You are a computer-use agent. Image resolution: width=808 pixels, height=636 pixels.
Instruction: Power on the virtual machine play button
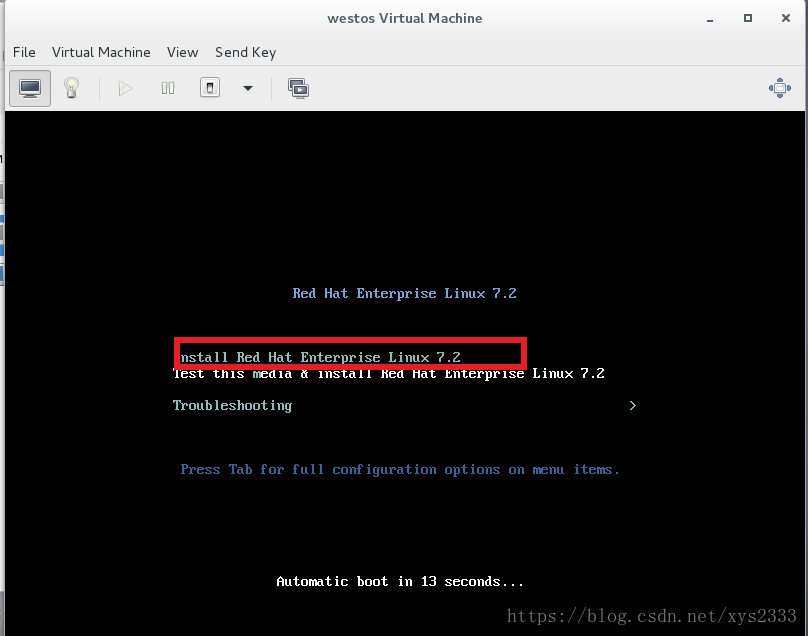coord(125,89)
